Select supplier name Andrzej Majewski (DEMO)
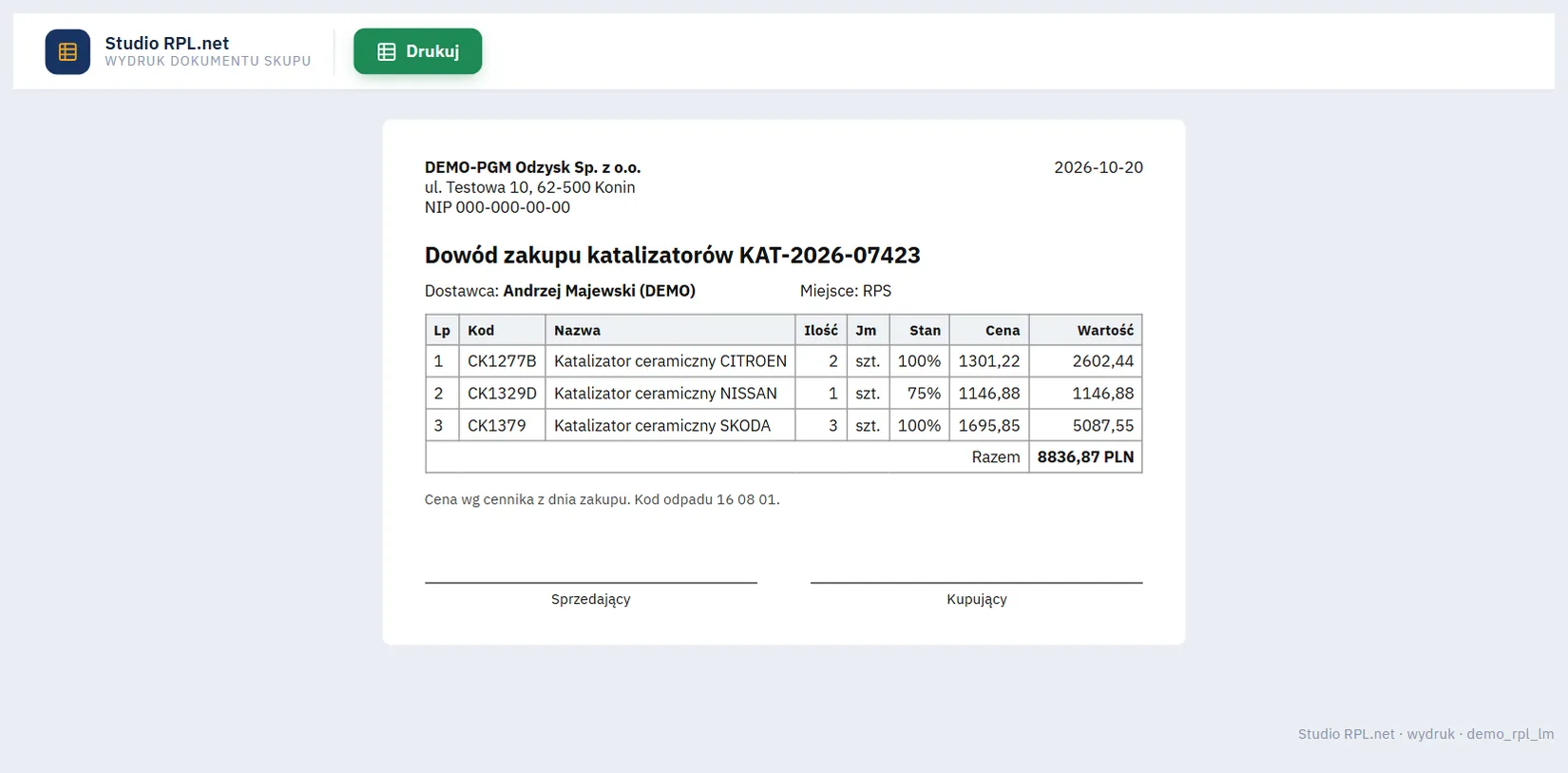 599,291
